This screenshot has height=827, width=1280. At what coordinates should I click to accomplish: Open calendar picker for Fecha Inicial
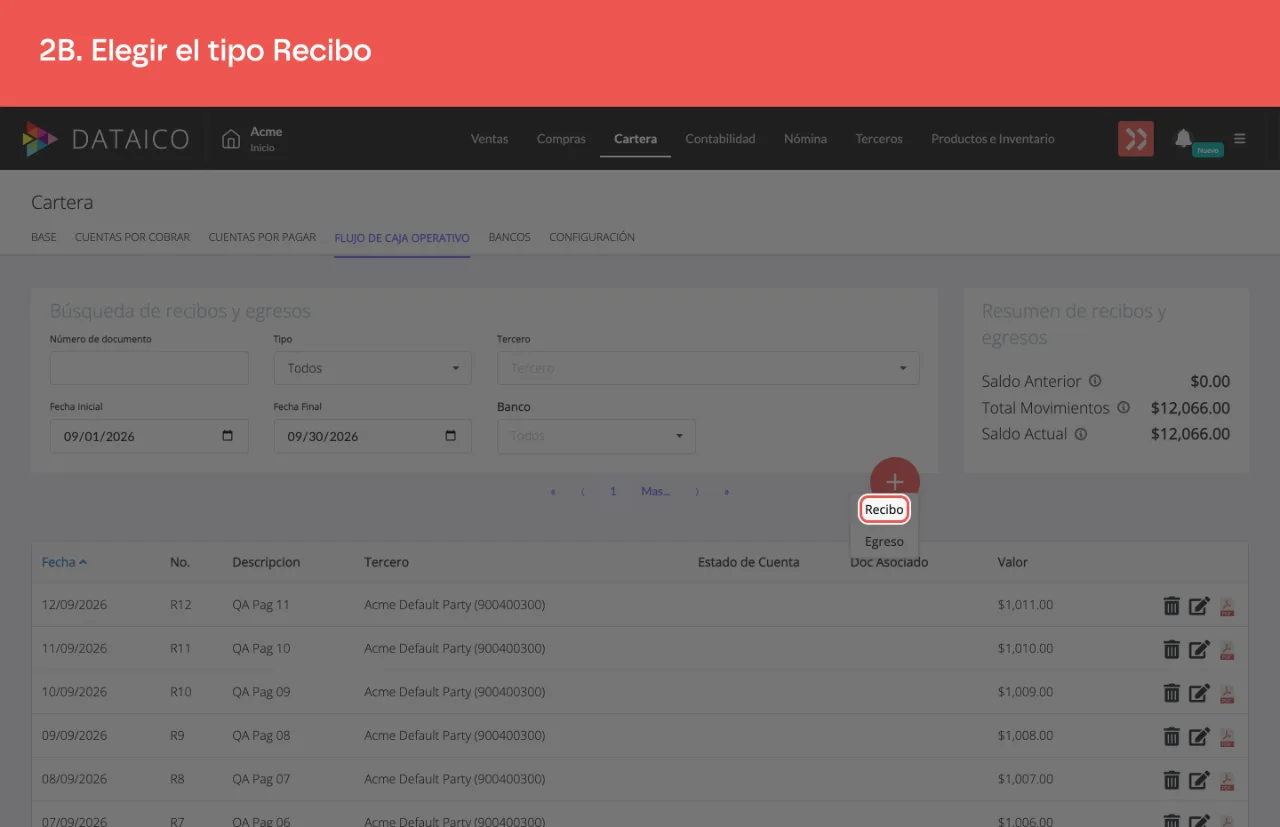[228, 436]
